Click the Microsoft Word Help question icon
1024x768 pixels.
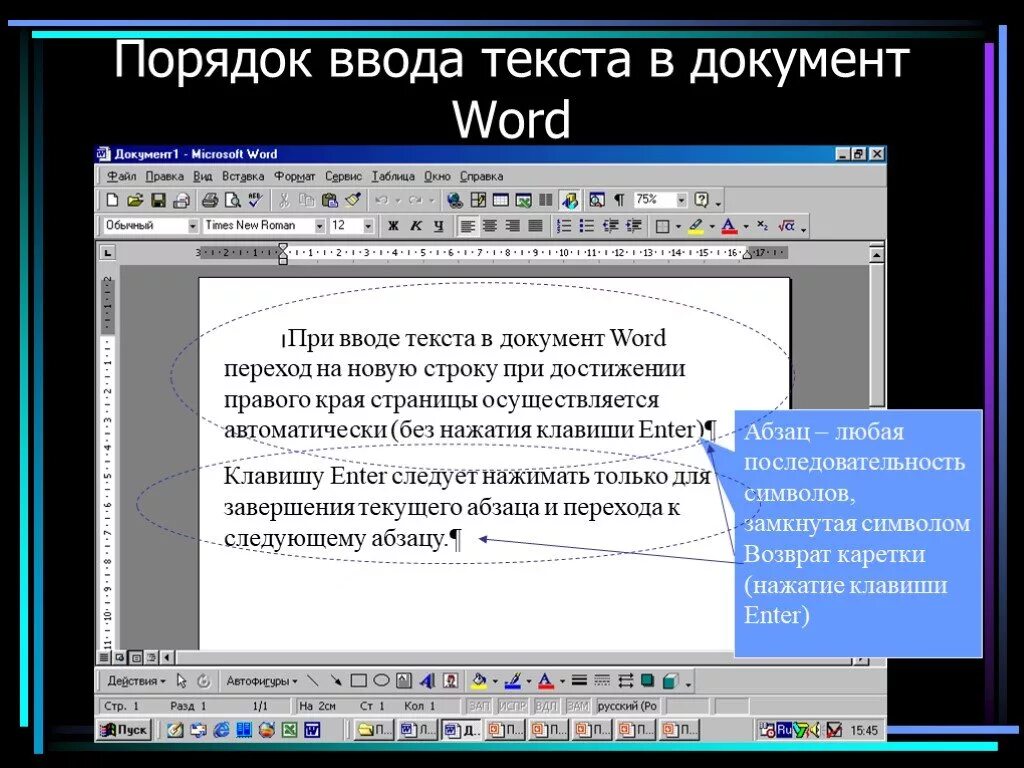click(702, 200)
